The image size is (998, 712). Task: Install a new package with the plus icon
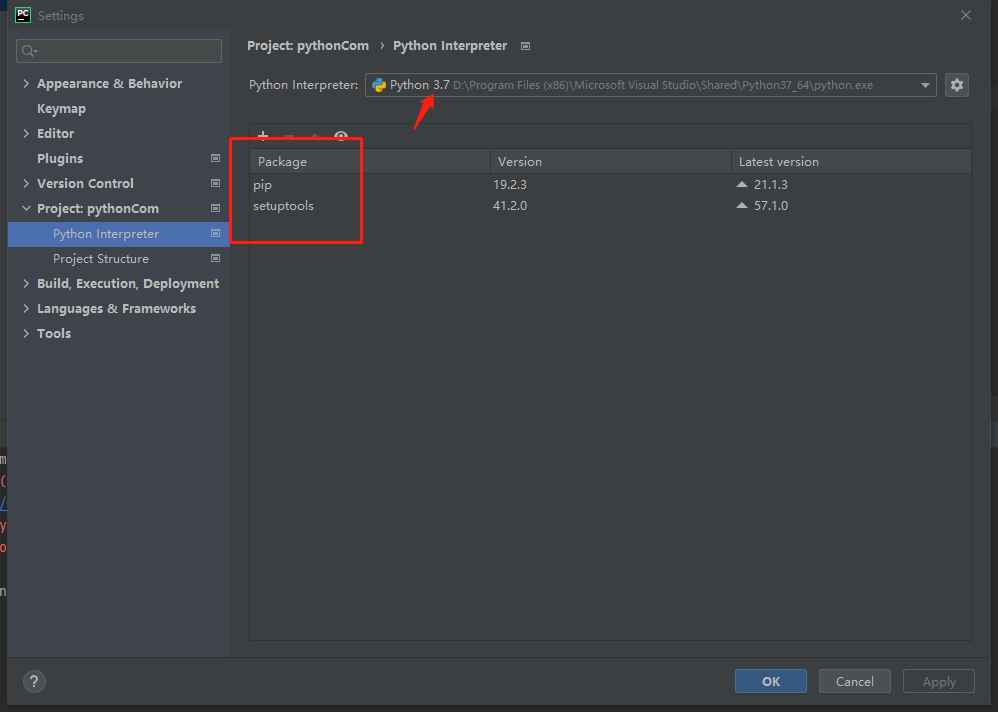tap(263, 136)
